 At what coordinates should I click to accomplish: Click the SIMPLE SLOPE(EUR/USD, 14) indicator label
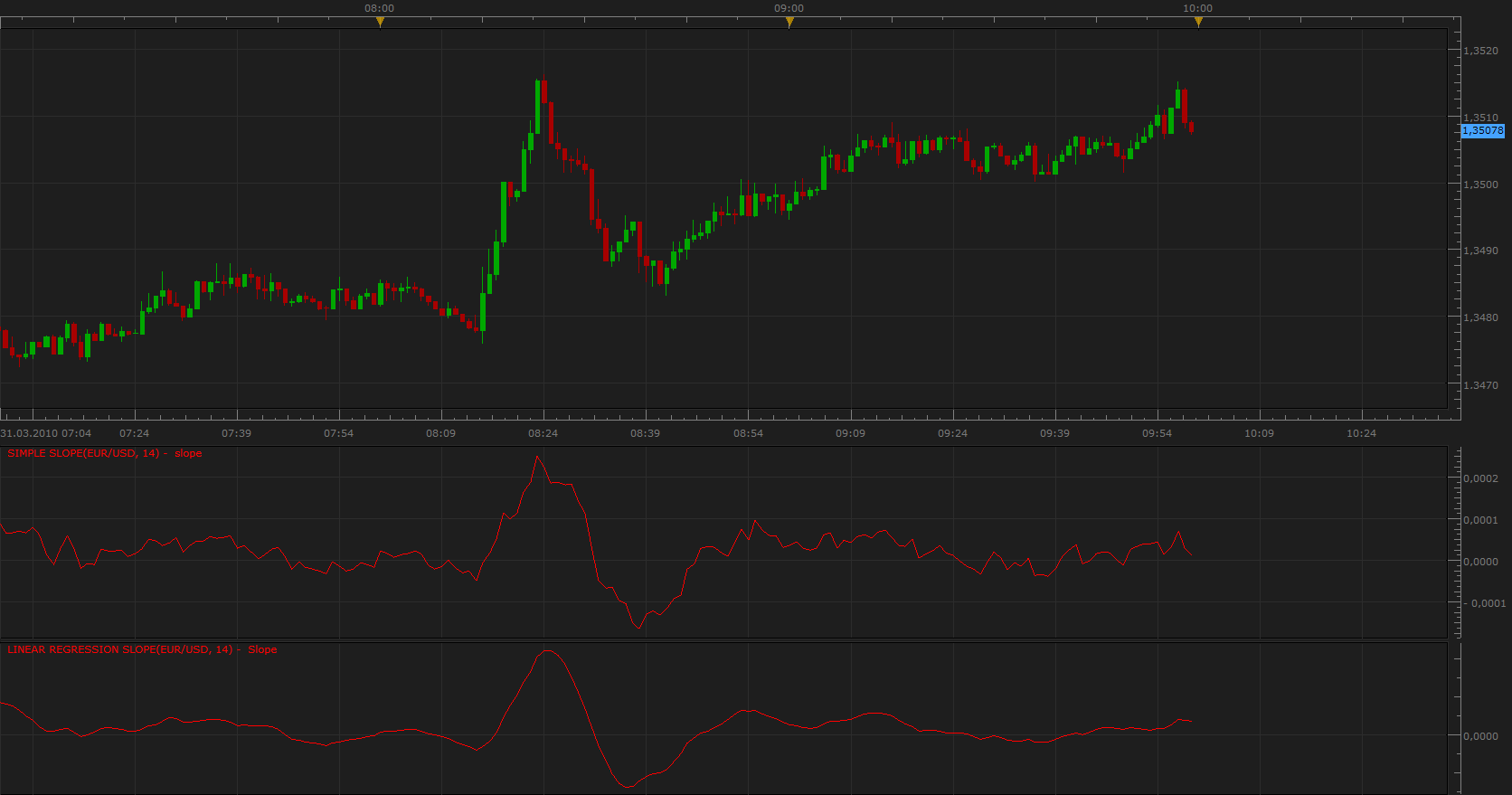(x=83, y=453)
